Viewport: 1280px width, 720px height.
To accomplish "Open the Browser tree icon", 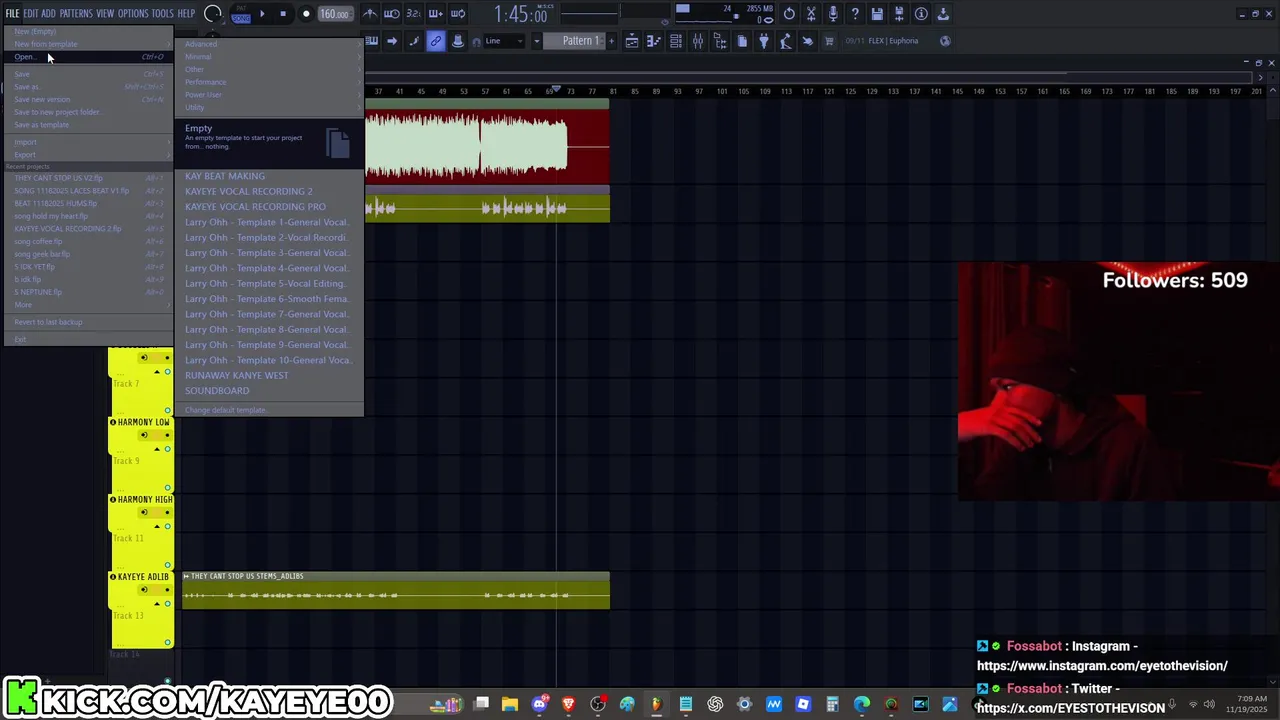I will 720,41.
